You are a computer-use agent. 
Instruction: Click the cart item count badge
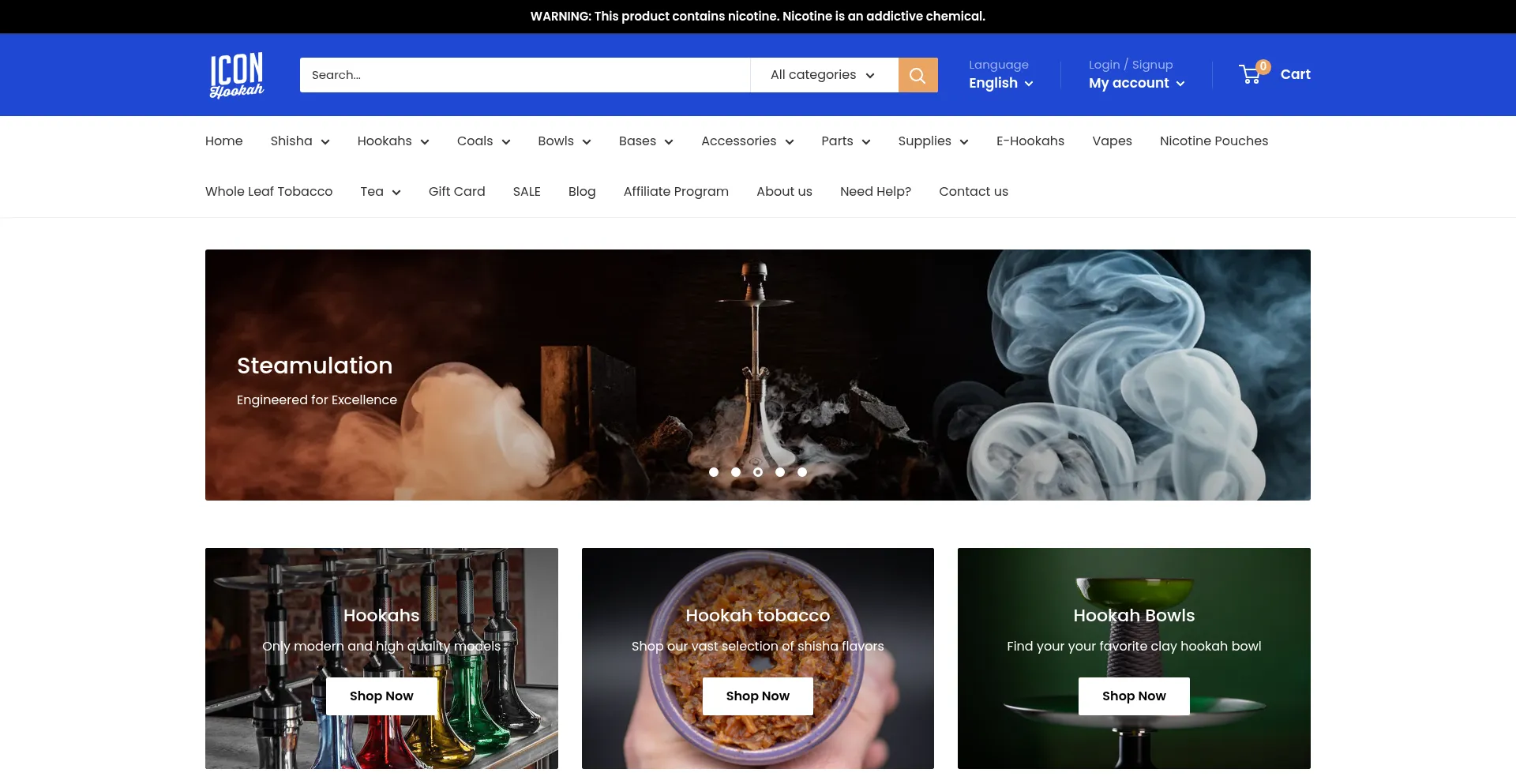click(x=1263, y=66)
